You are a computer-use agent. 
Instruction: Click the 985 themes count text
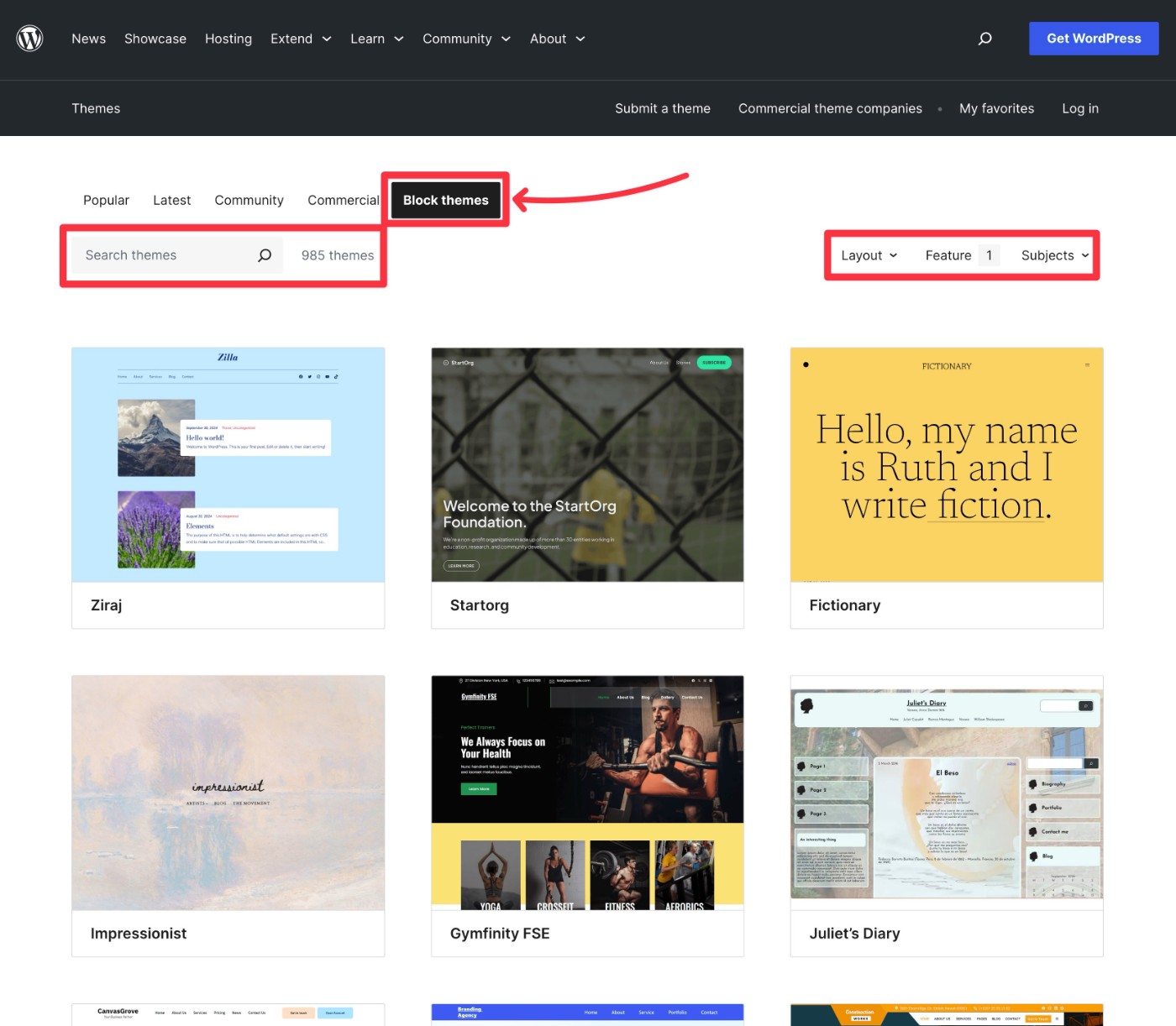click(338, 255)
